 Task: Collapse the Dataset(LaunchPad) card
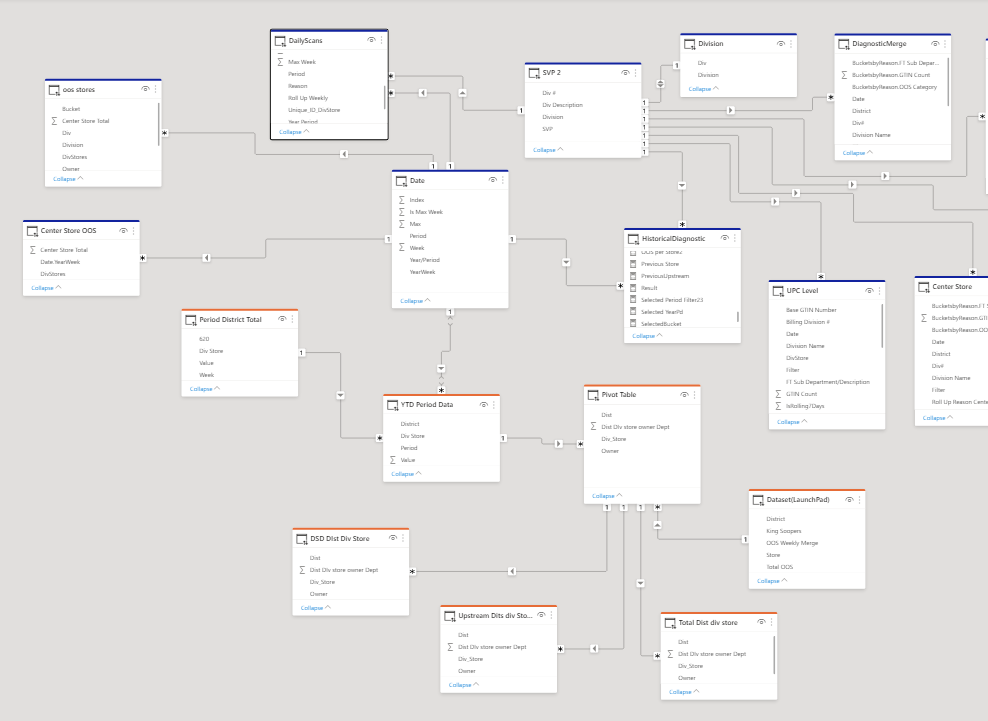(x=772, y=580)
